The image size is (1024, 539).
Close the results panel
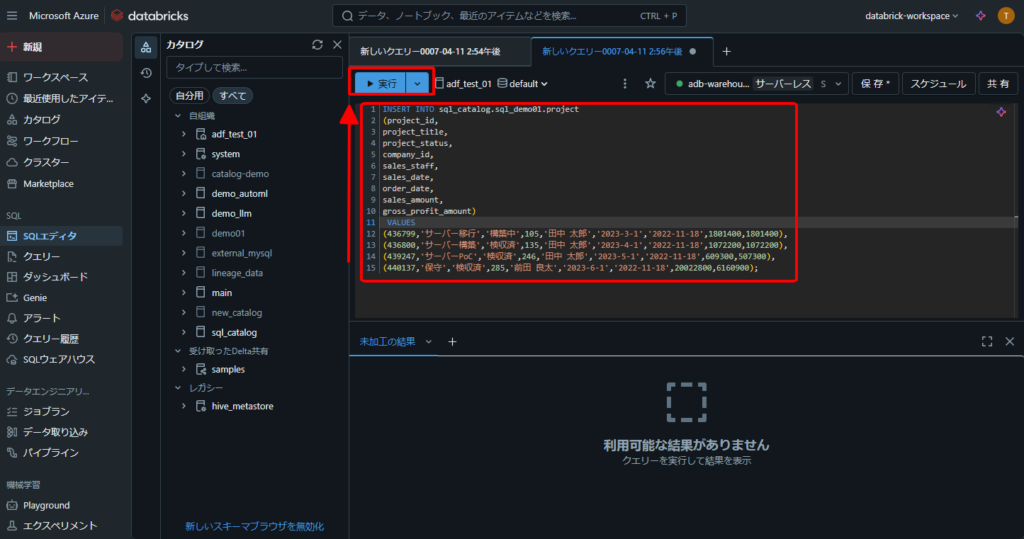(x=1010, y=342)
